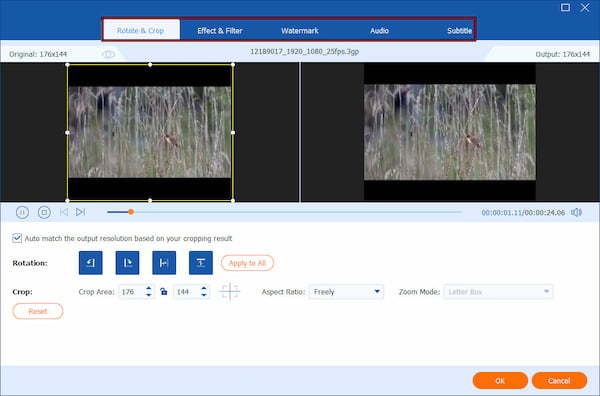Open the Audio tab
The image size is (600, 396).
click(x=379, y=31)
